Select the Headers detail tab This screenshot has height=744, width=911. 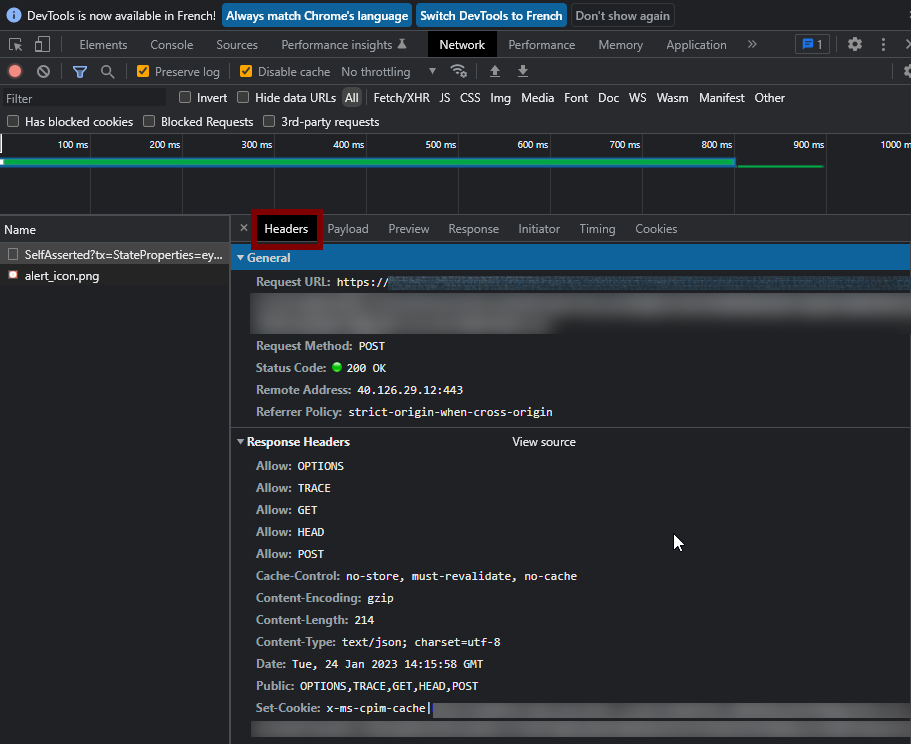[286, 229]
